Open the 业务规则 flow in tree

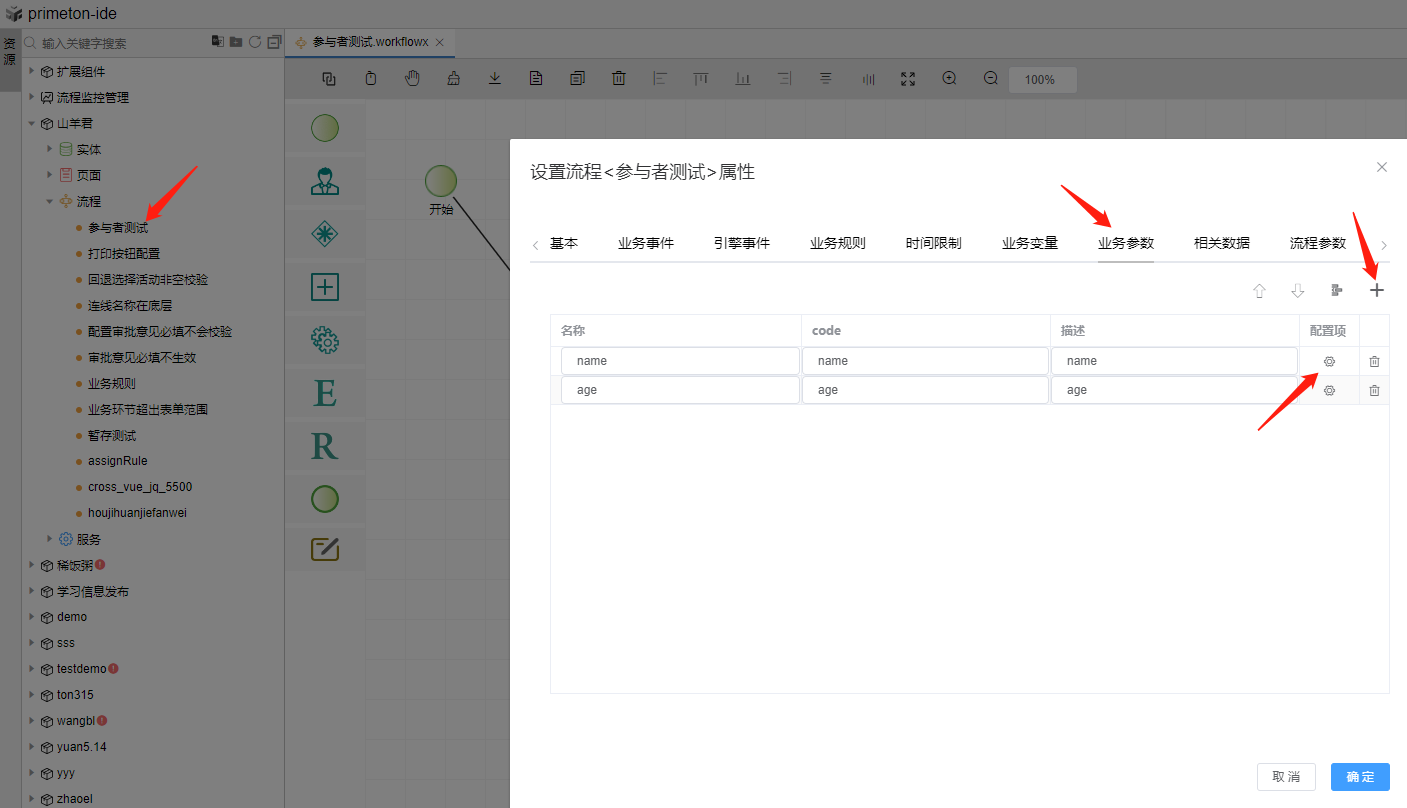112,383
